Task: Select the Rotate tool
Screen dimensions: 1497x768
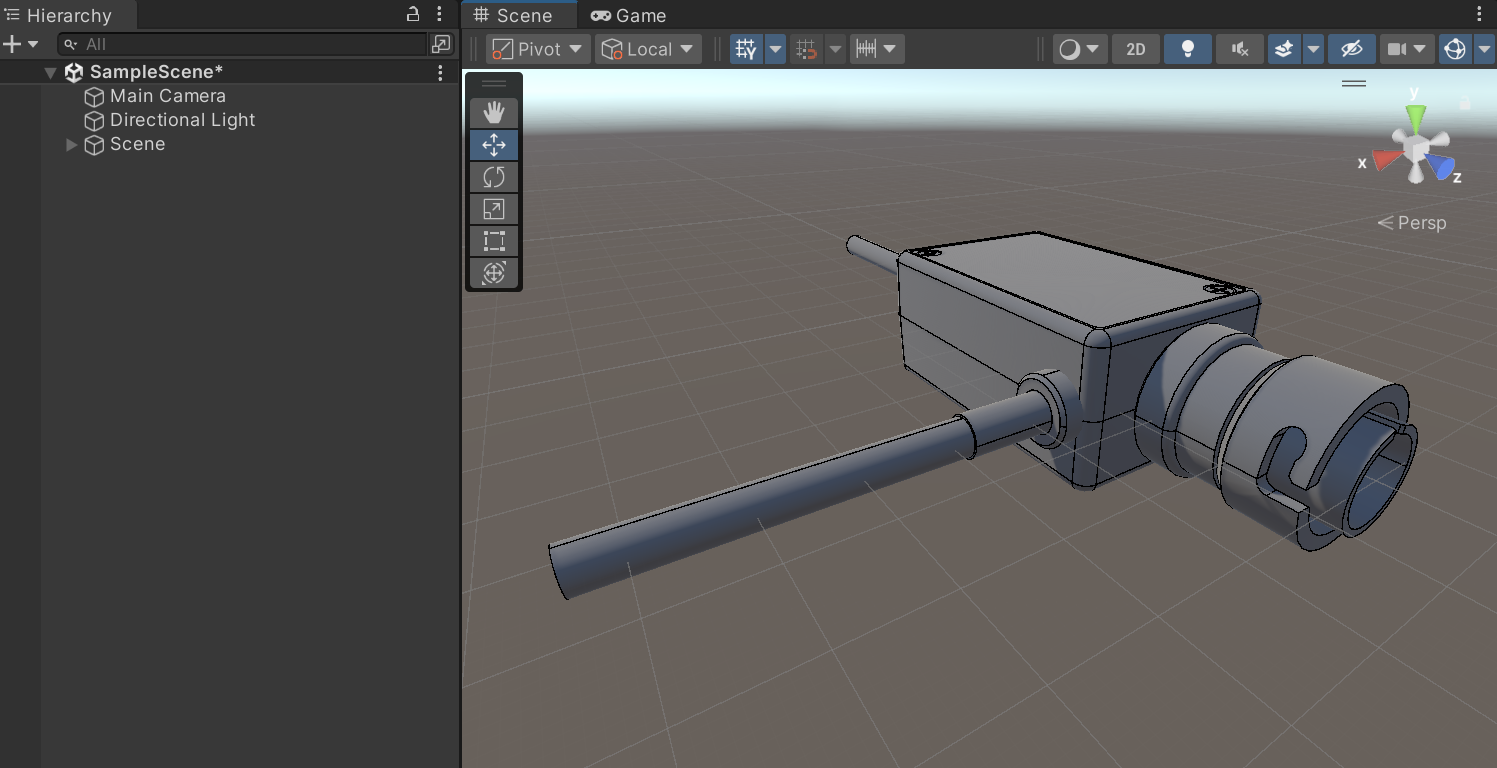Action: [x=494, y=177]
